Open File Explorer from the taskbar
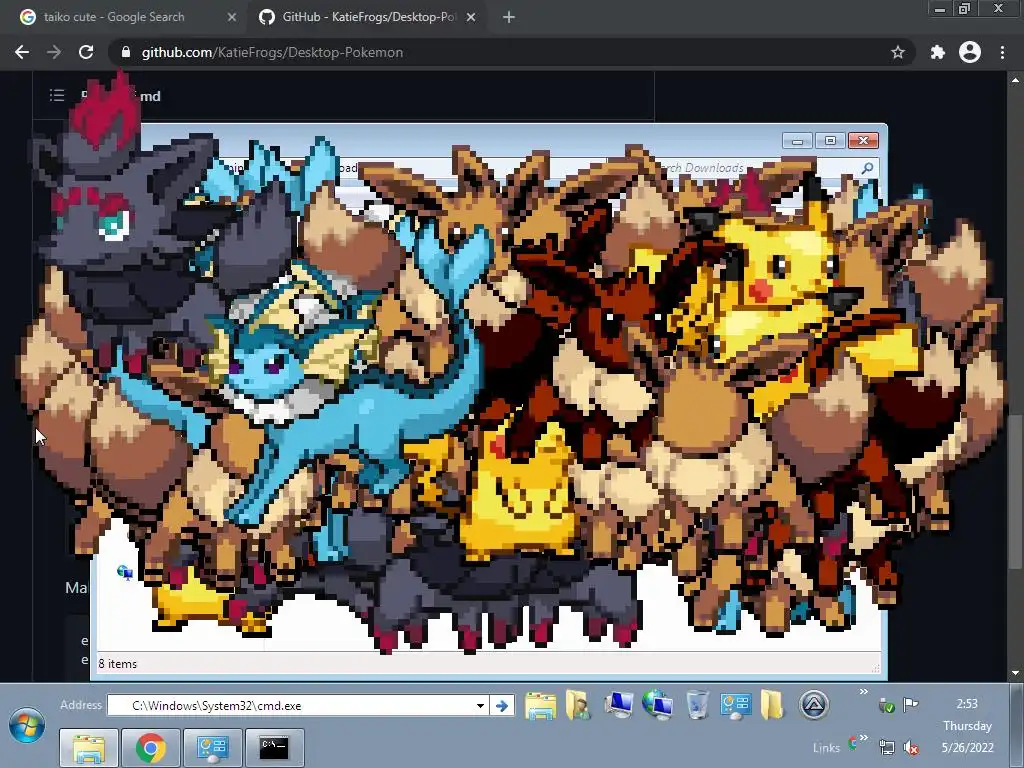The width and height of the screenshot is (1024, 768). click(89, 748)
